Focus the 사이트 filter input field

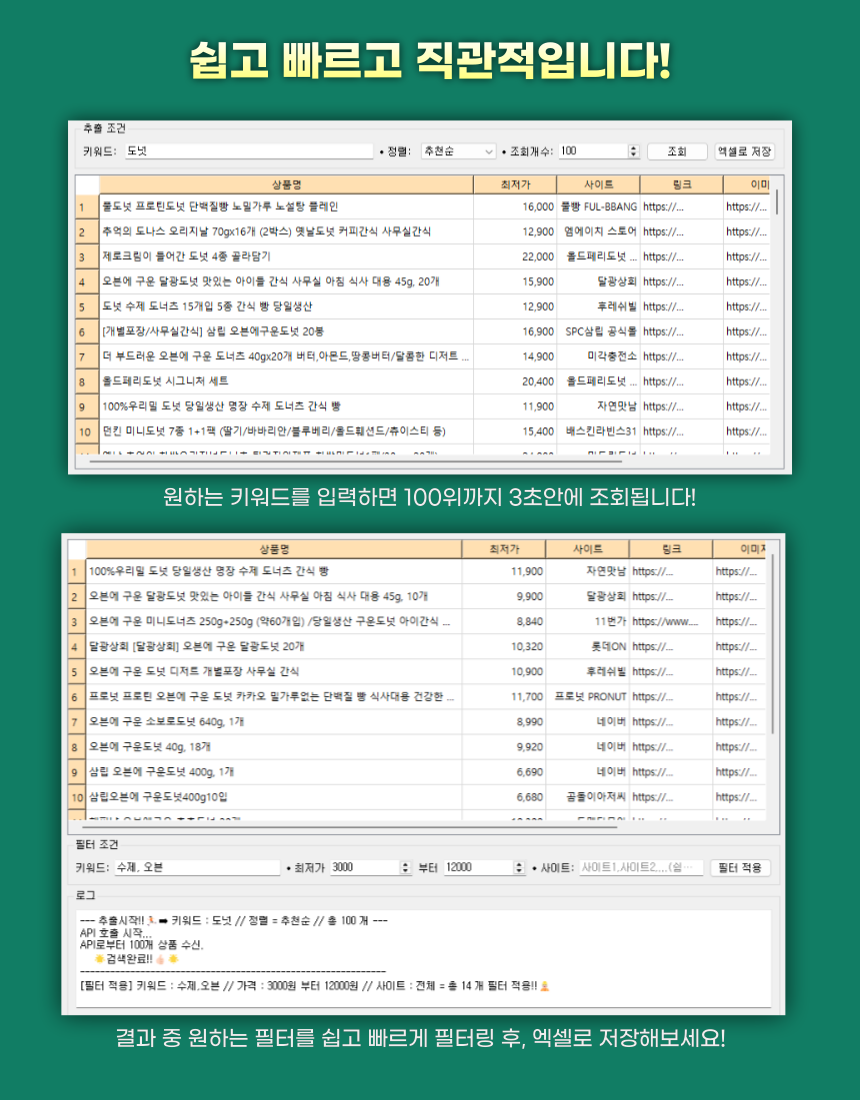click(642, 867)
